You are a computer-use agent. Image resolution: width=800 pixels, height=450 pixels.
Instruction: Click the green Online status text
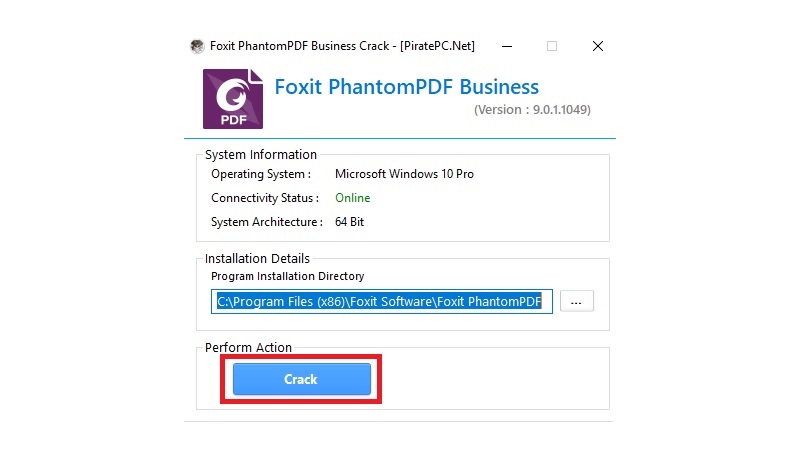click(x=352, y=198)
